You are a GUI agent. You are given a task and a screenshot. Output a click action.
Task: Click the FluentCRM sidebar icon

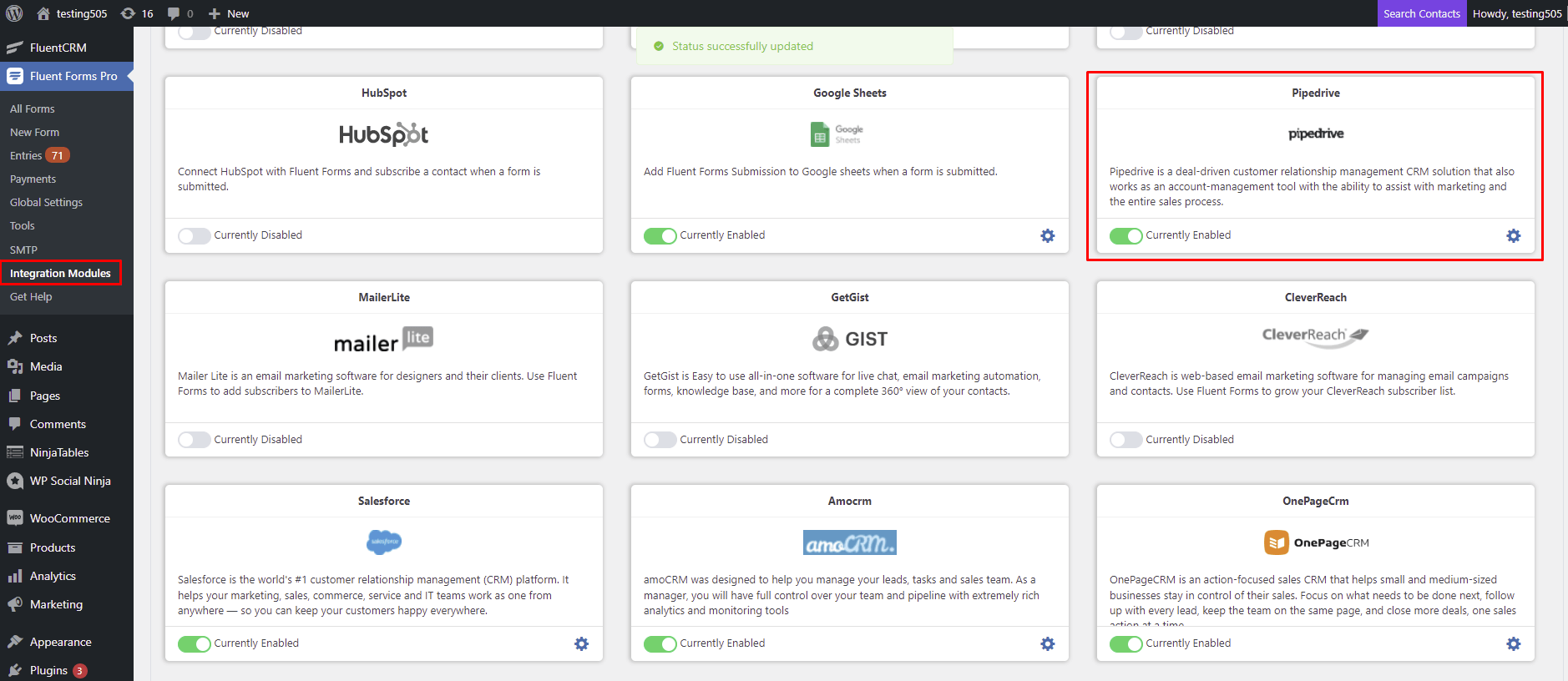coord(14,48)
